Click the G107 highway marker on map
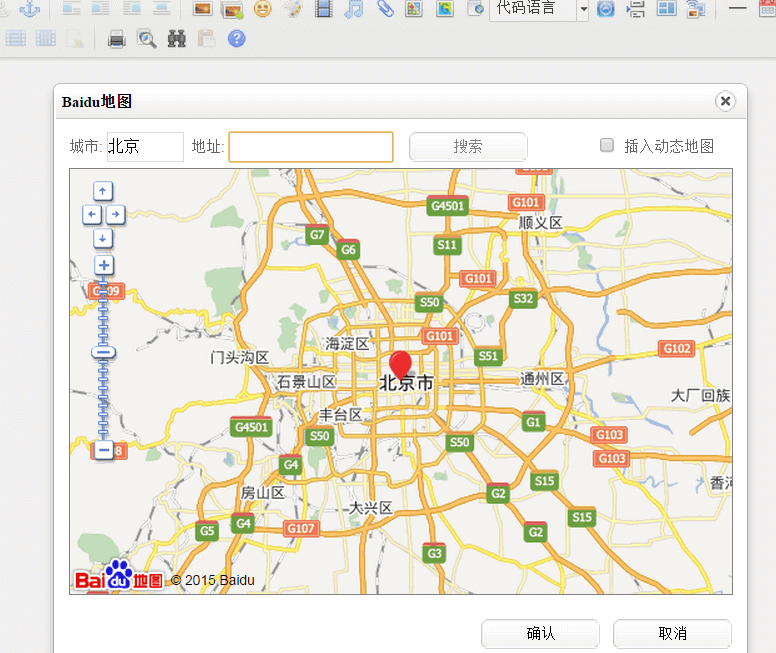 [301, 529]
